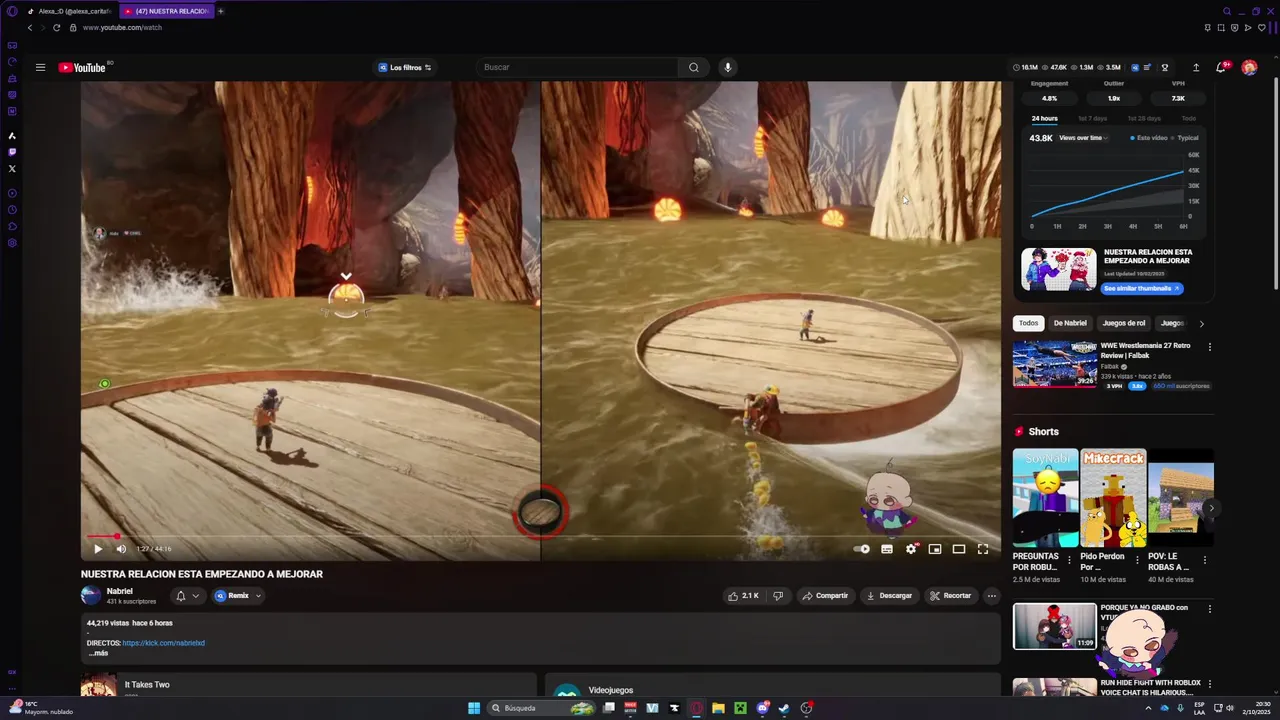
Task: Click See similar thumbnails button
Action: pos(1142,288)
